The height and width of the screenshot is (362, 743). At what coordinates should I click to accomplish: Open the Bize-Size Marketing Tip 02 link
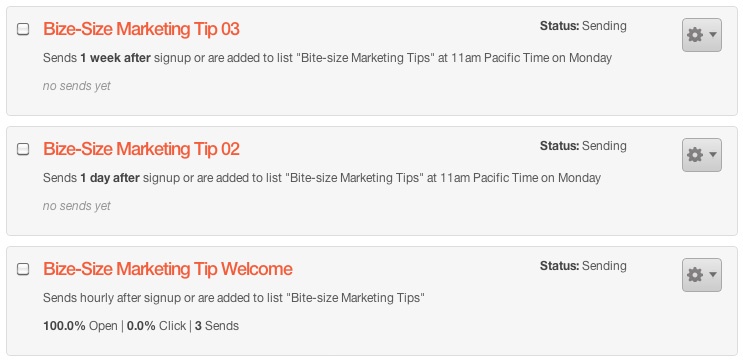tap(141, 149)
